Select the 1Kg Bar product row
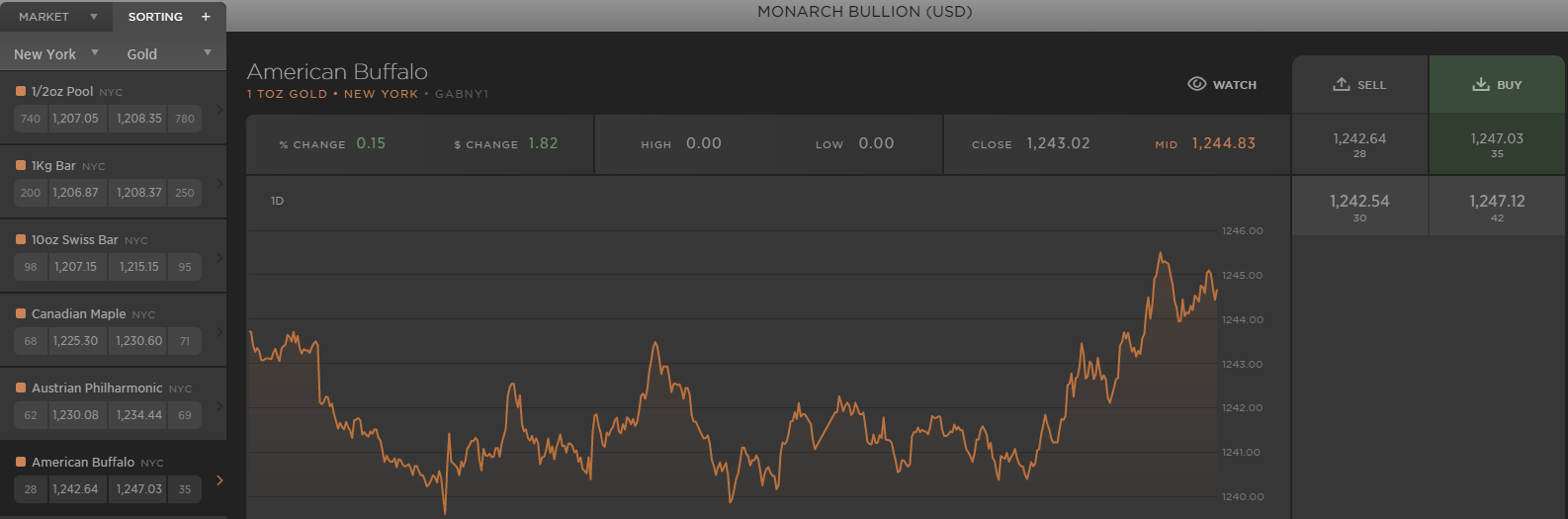This screenshot has height=519, width=1568. tap(113, 182)
